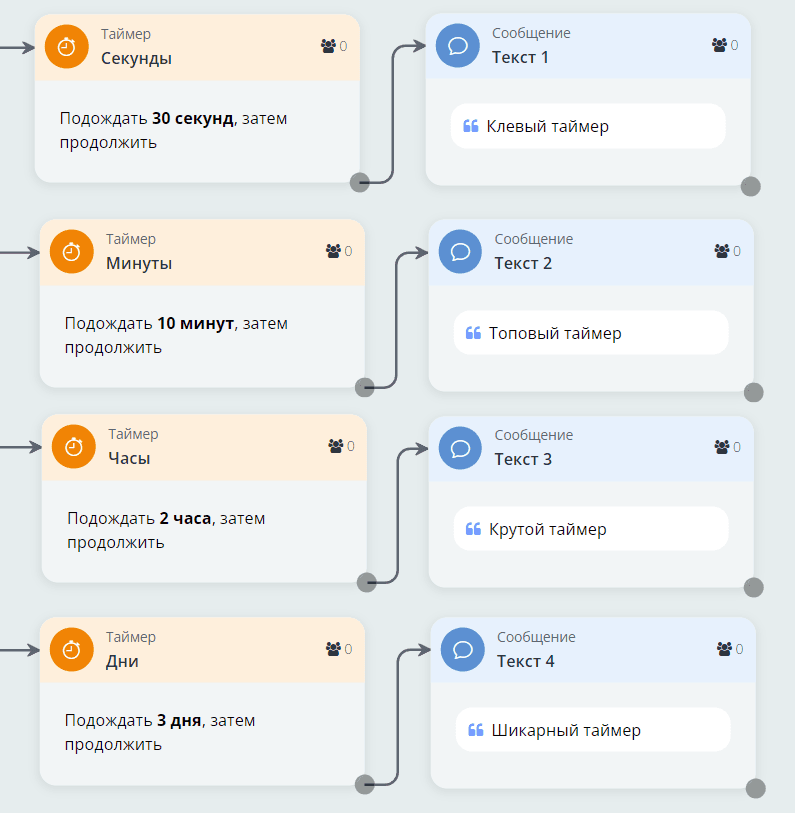Click the blue message icon on Текст 2
Screen dimensions: 795x813
click(460, 252)
